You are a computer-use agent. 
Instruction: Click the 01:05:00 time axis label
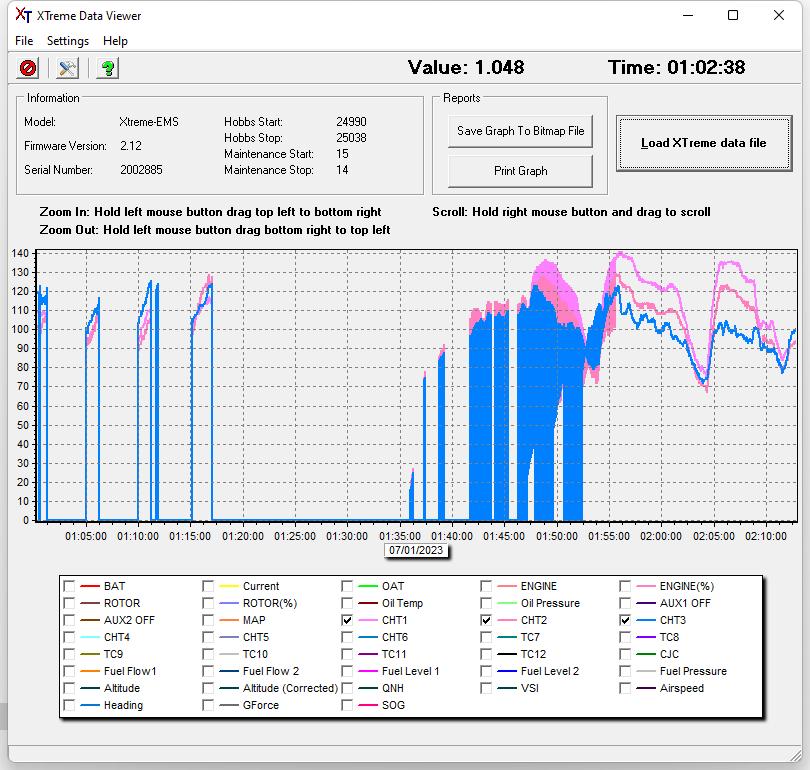(86, 537)
